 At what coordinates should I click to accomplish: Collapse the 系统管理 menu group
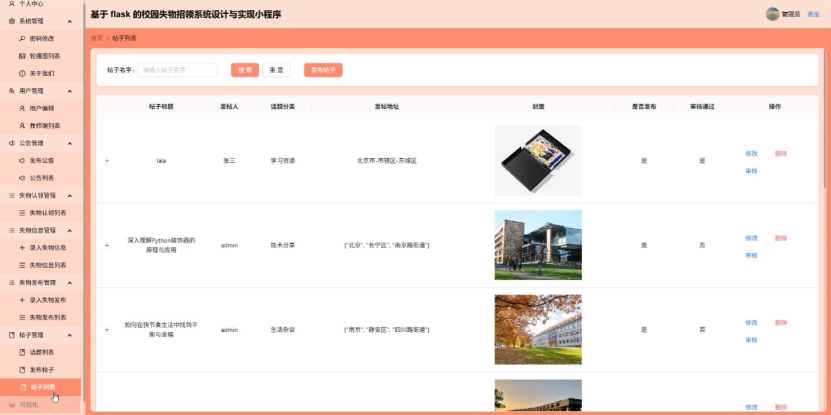pos(69,22)
